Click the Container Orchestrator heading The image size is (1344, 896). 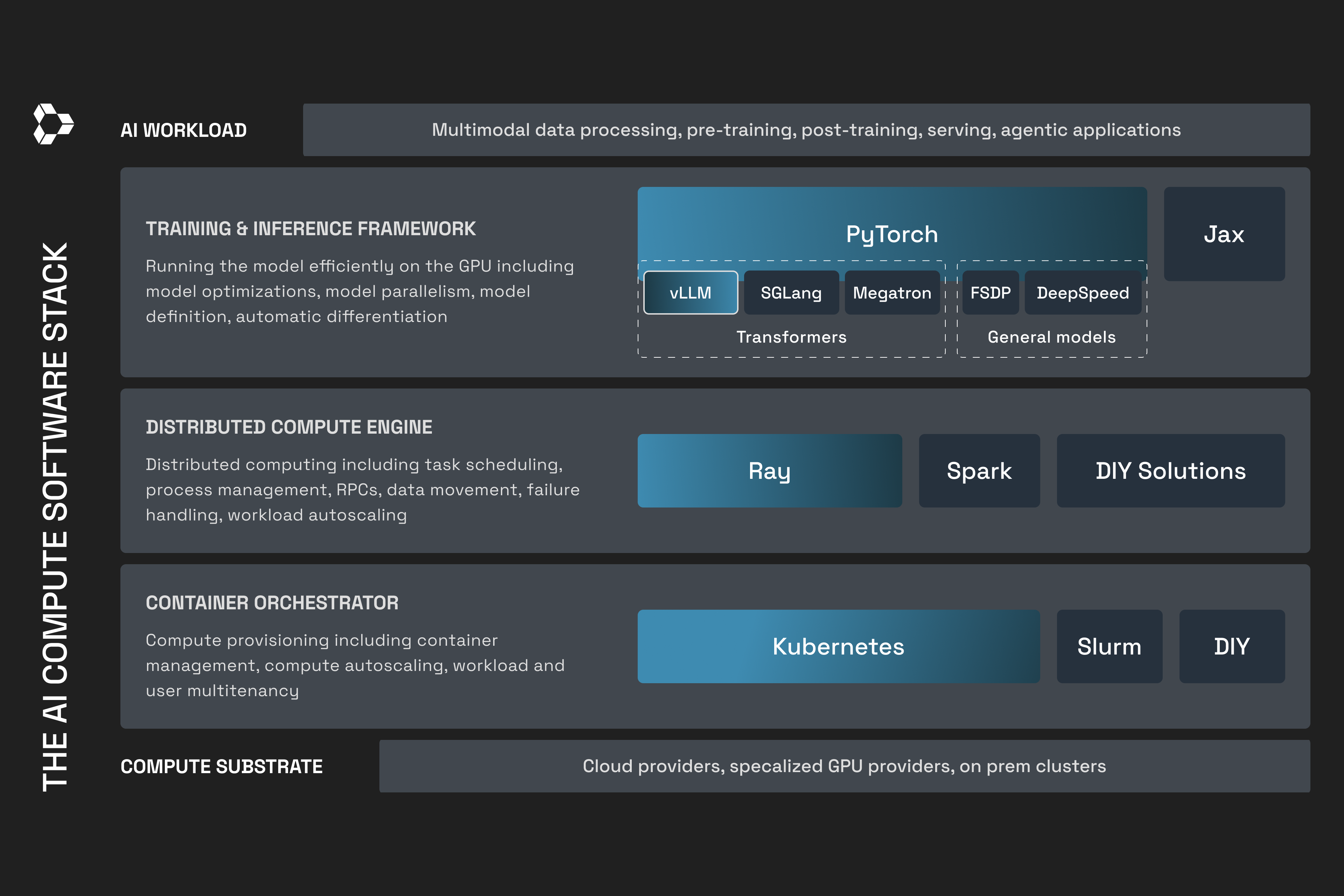pos(272,602)
